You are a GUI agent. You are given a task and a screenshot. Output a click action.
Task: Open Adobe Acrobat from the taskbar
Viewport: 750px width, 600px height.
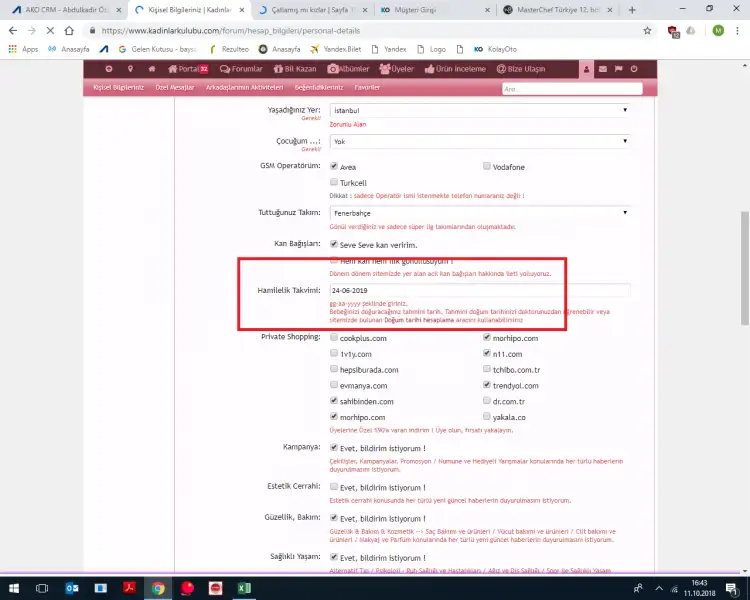coord(129,588)
